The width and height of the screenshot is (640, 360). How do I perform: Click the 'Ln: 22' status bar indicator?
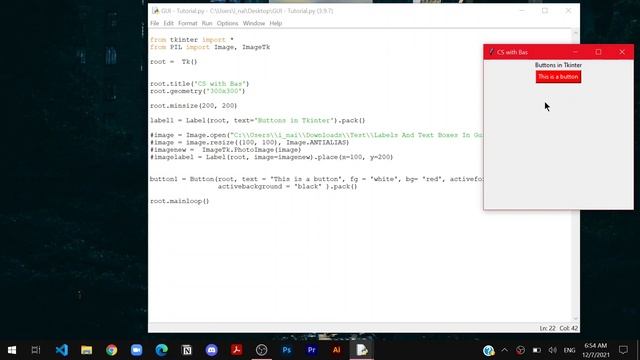click(547, 328)
